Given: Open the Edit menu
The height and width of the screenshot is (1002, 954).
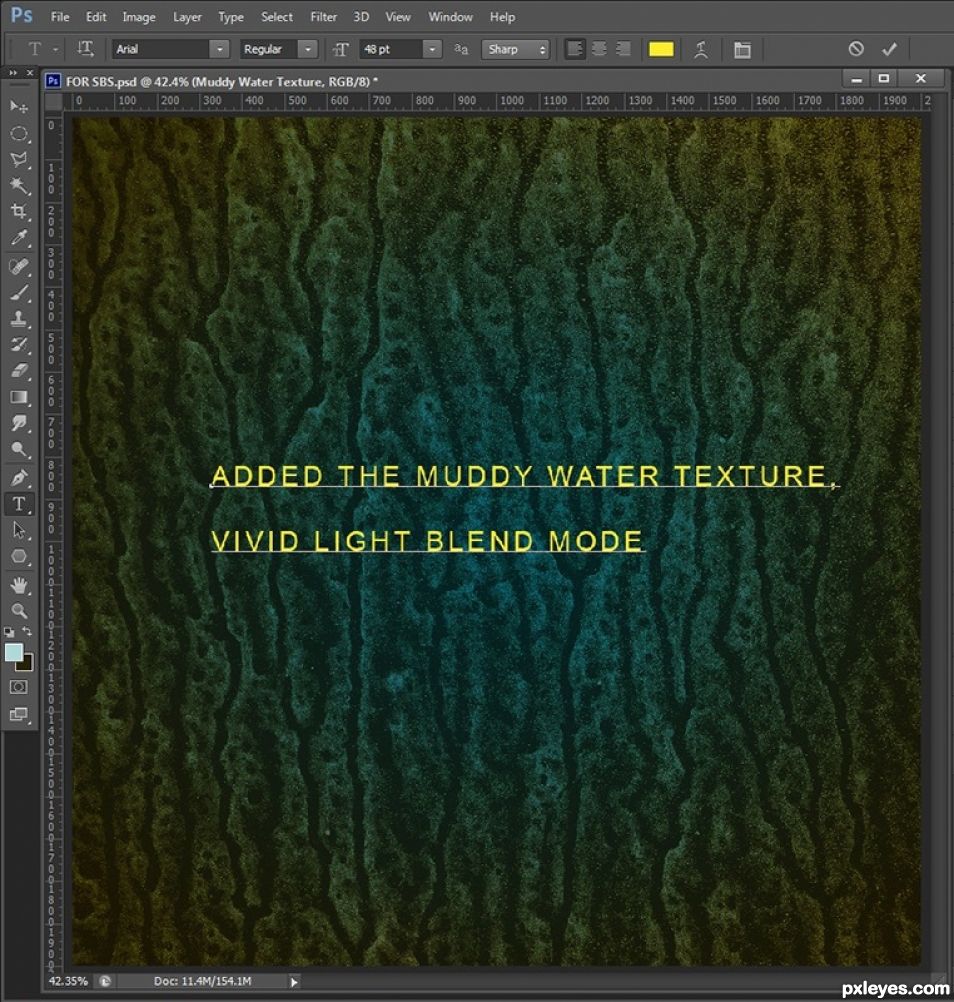Looking at the screenshot, I should [96, 17].
